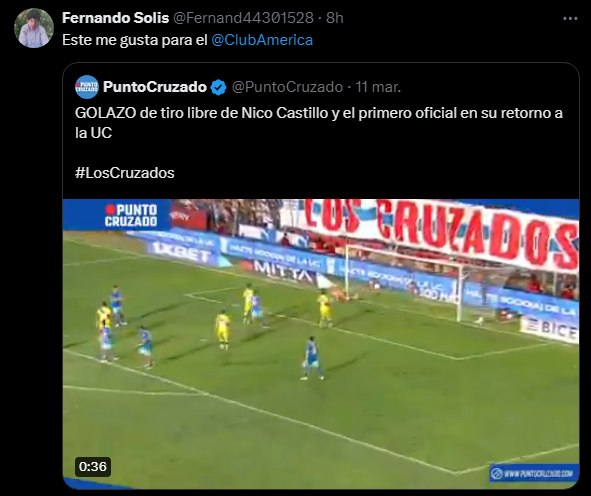Screen dimensions: 591x496
Task: Play the quoted goal video
Action: click(x=321, y=344)
